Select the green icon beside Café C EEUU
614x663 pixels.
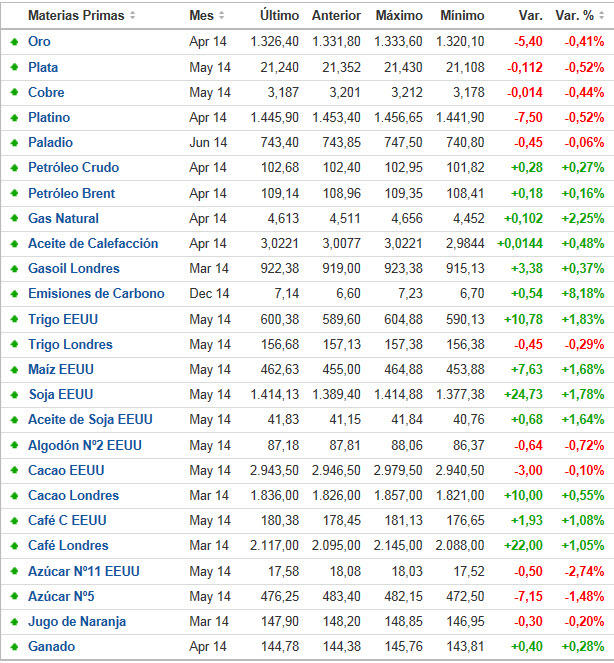tap(14, 520)
